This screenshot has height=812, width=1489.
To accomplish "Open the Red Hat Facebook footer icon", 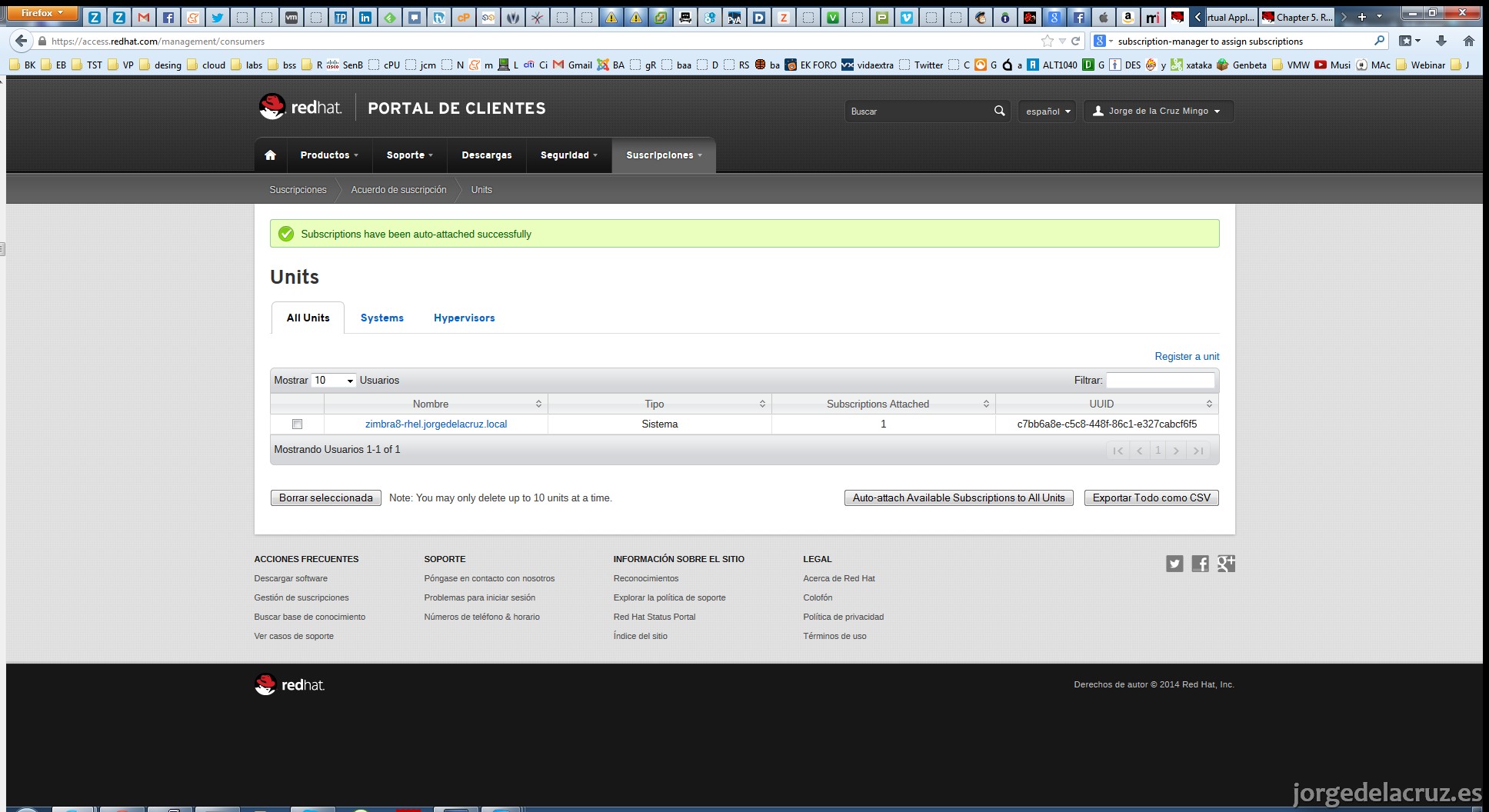I will [1200, 564].
